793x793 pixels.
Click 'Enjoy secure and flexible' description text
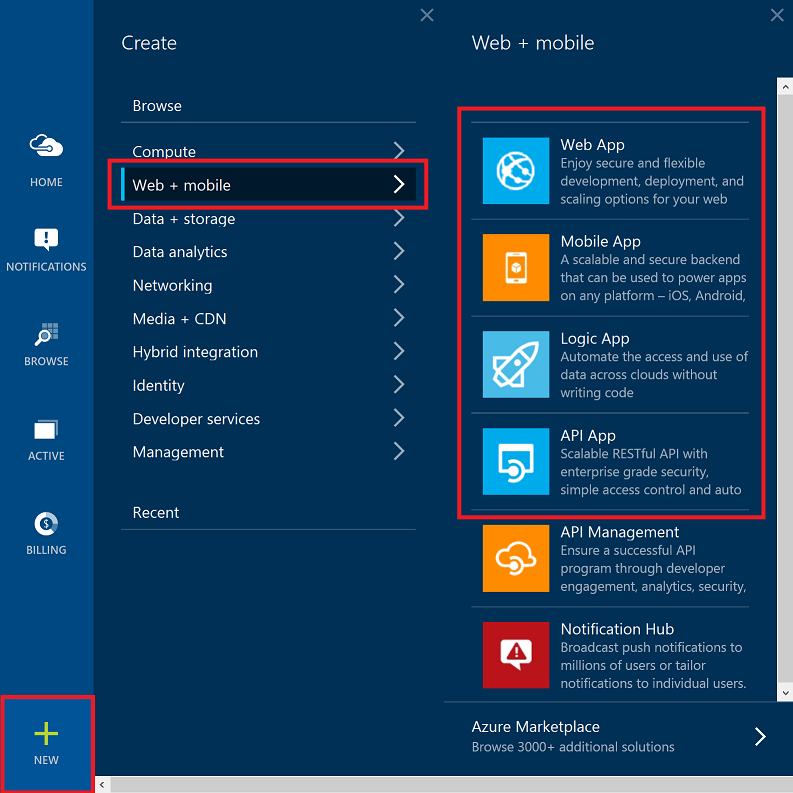click(633, 163)
